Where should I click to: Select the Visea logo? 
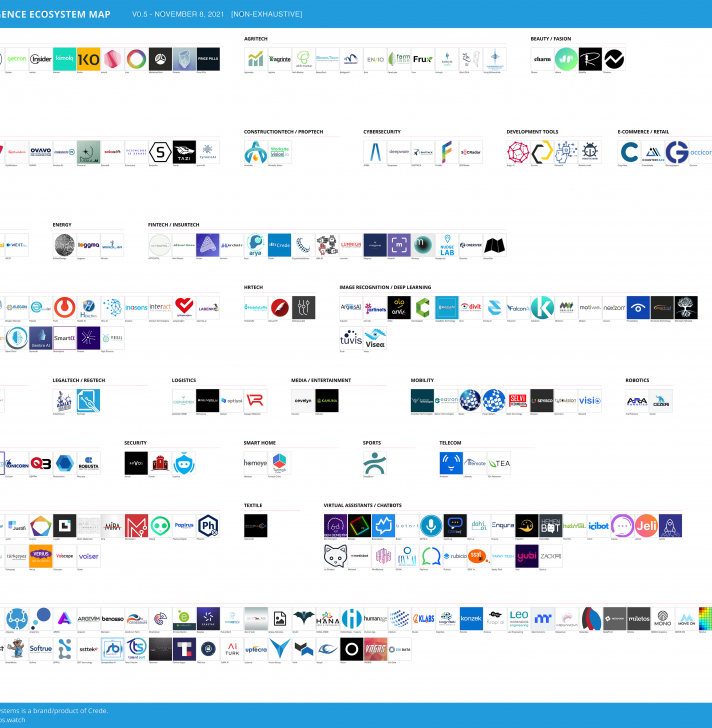tap(375, 338)
